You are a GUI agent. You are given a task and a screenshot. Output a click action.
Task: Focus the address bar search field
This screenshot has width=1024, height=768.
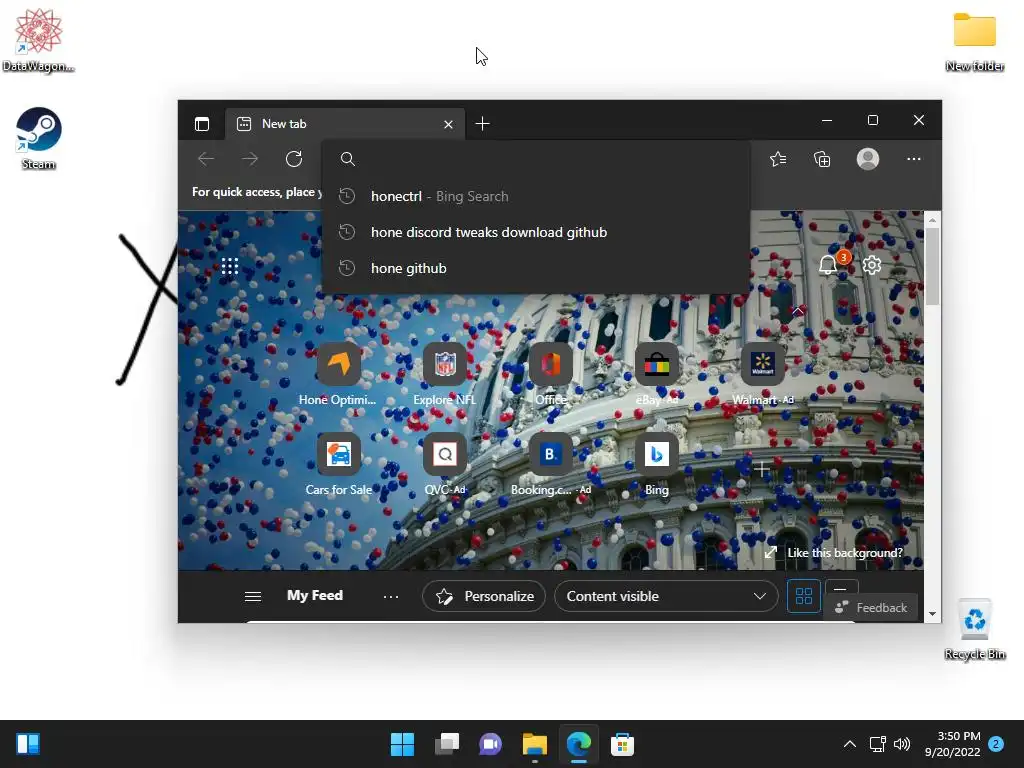coord(536,159)
